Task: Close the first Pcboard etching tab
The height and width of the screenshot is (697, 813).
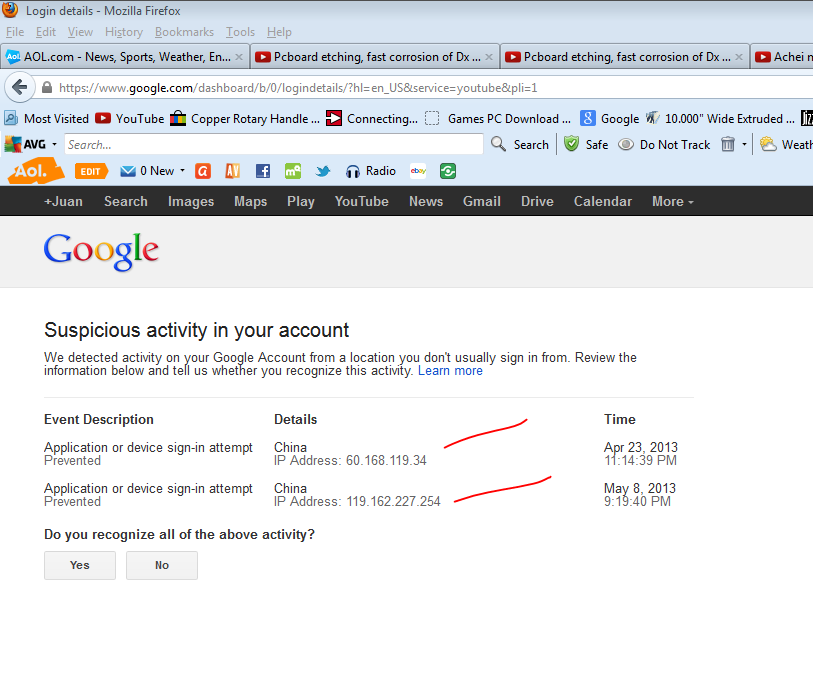Action: pos(488,57)
